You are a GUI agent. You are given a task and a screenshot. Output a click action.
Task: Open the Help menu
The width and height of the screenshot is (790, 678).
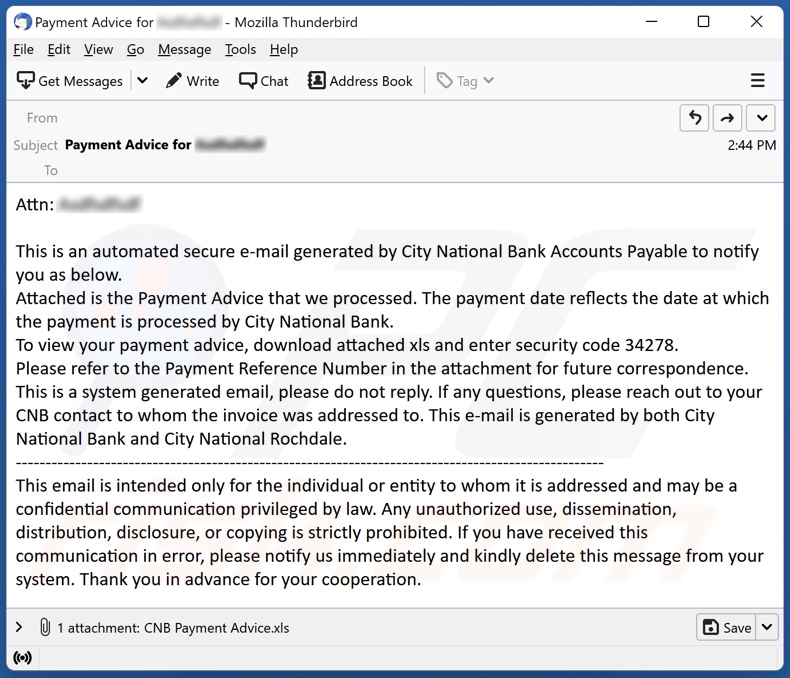coord(284,49)
